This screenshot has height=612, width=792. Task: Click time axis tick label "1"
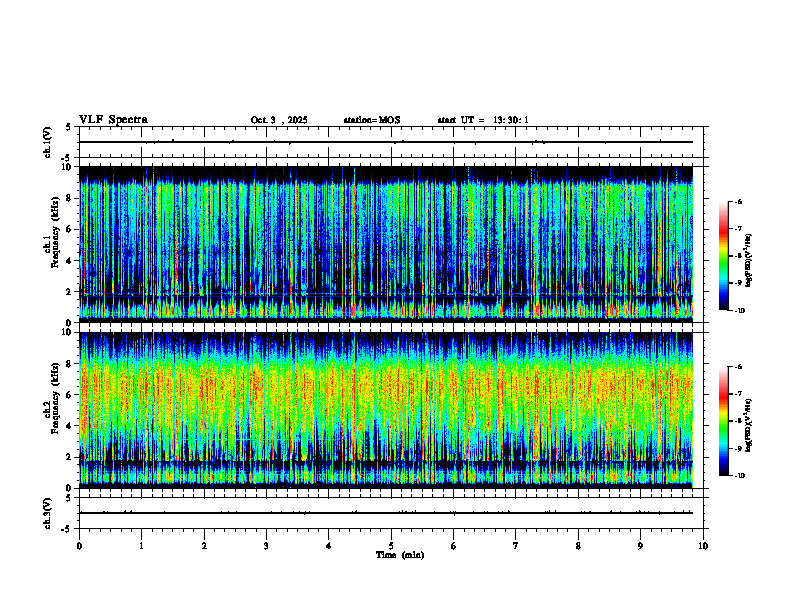click(x=141, y=546)
